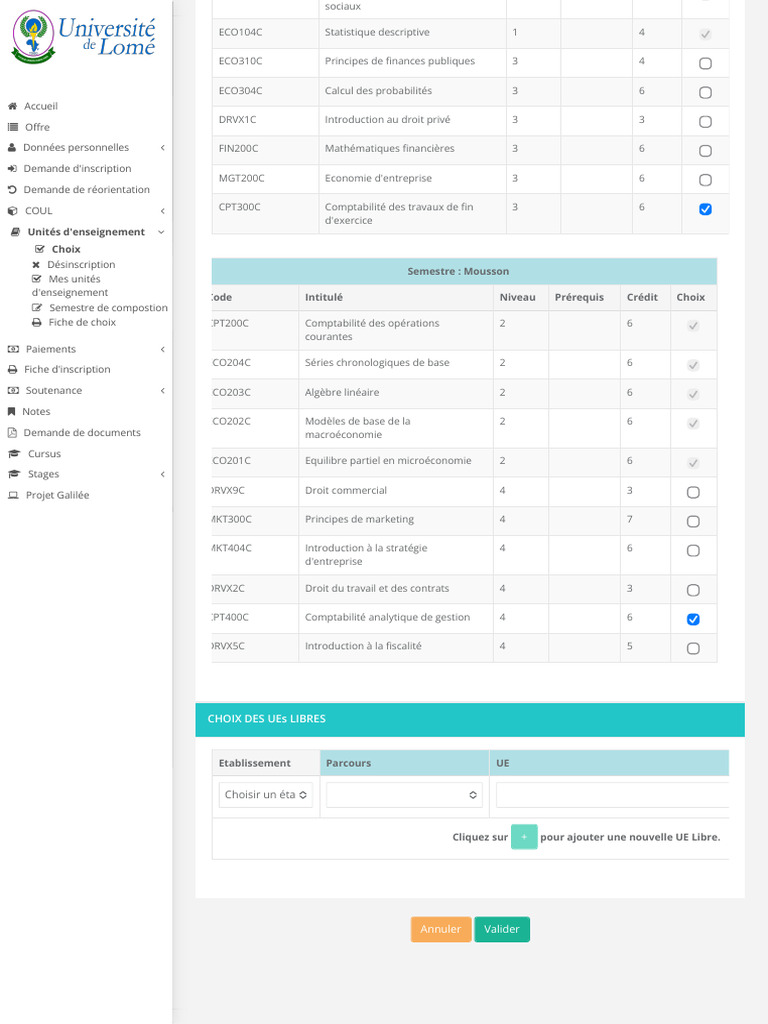The height and width of the screenshot is (1024, 768).
Task: Click the Cursus graduation cap icon
Action: (14, 453)
